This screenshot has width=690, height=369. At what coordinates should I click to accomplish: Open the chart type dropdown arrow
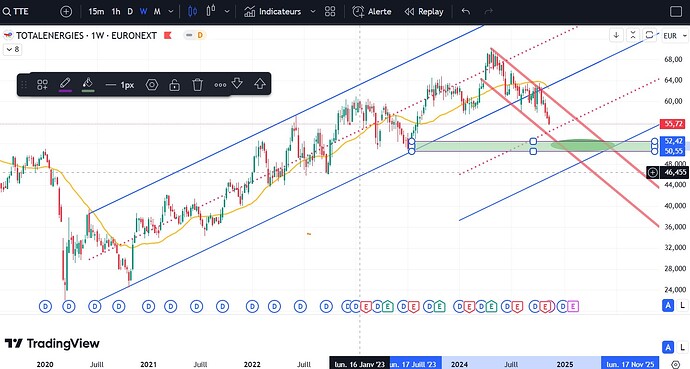pos(227,11)
